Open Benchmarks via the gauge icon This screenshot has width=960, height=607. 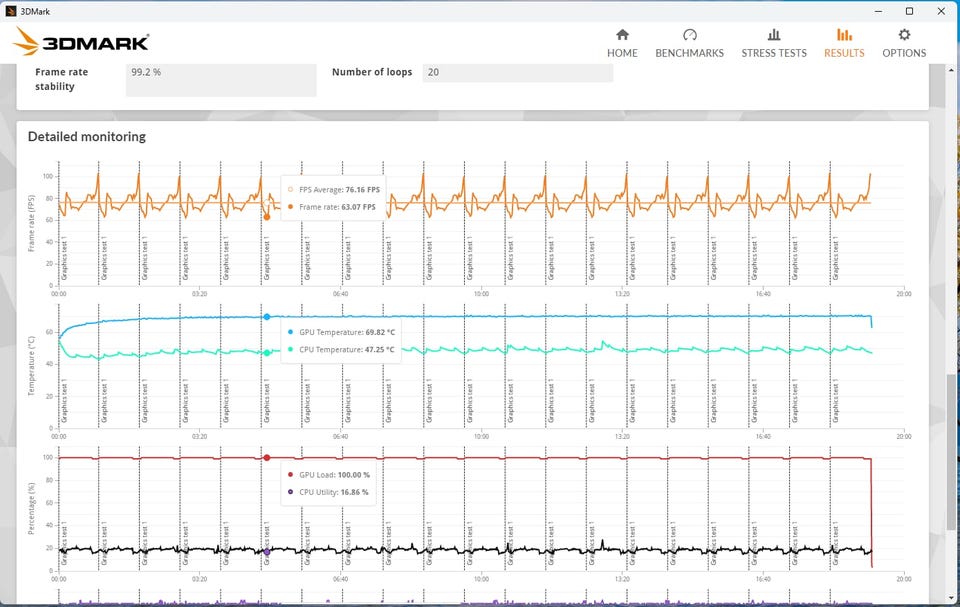click(x=689, y=35)
